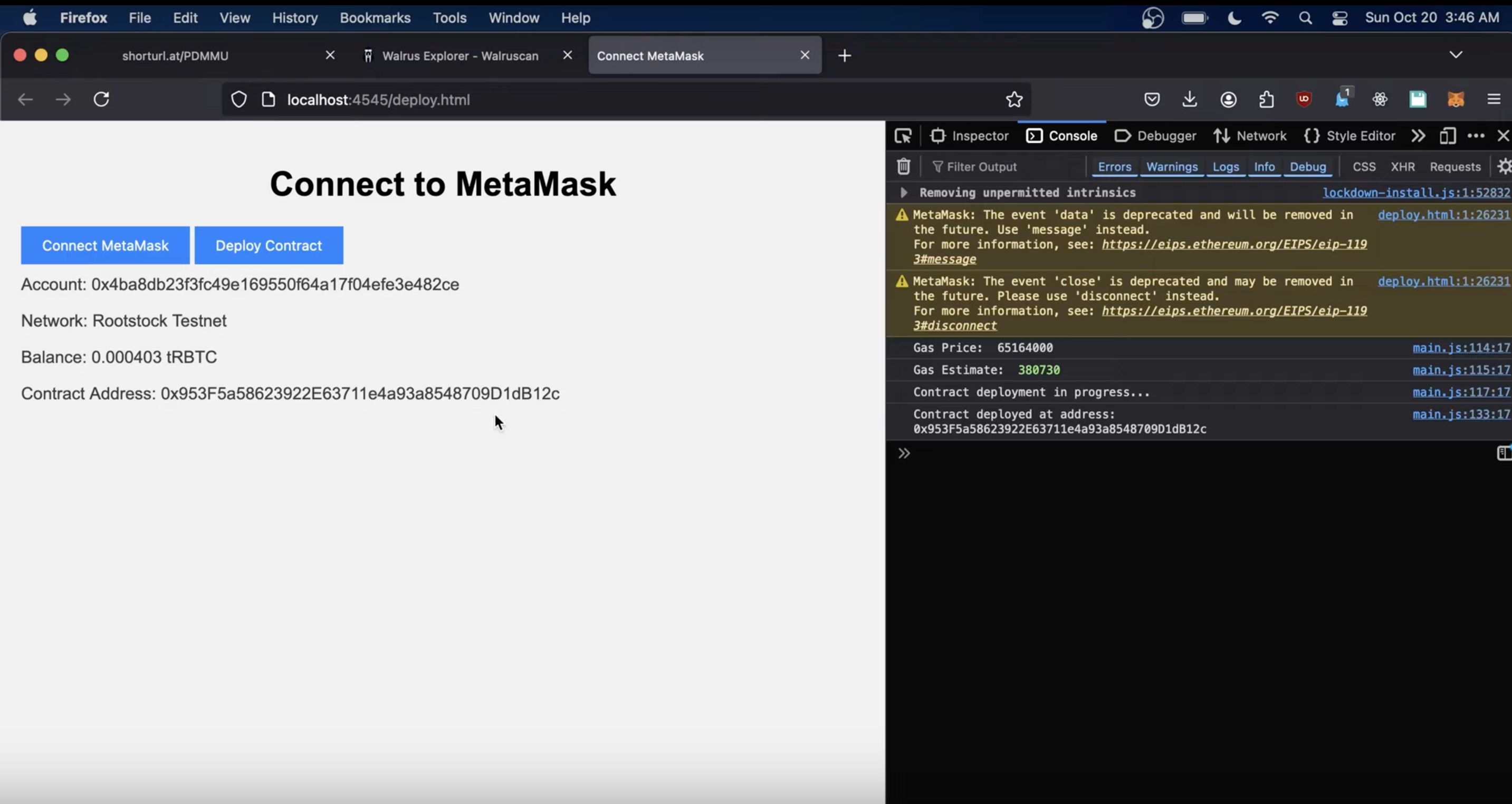This screenshot has height=804, width=1512.
Task: Open macOS Spotlight search
Action: pos(1305,18)
